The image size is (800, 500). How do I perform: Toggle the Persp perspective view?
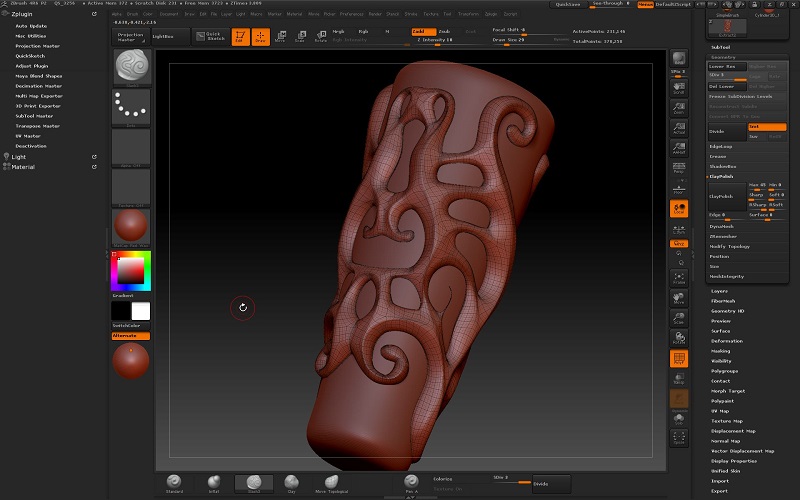coord(679,168)
